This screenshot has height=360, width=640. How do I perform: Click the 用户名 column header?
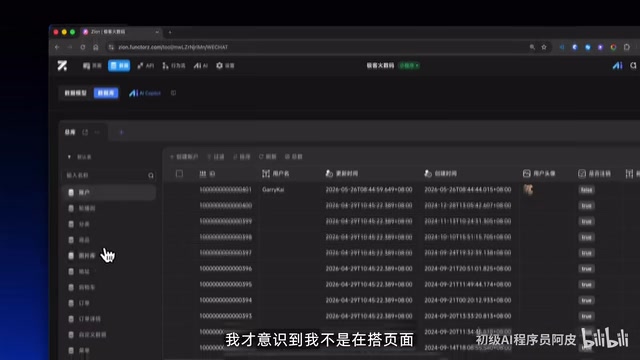tap(276, 174)
